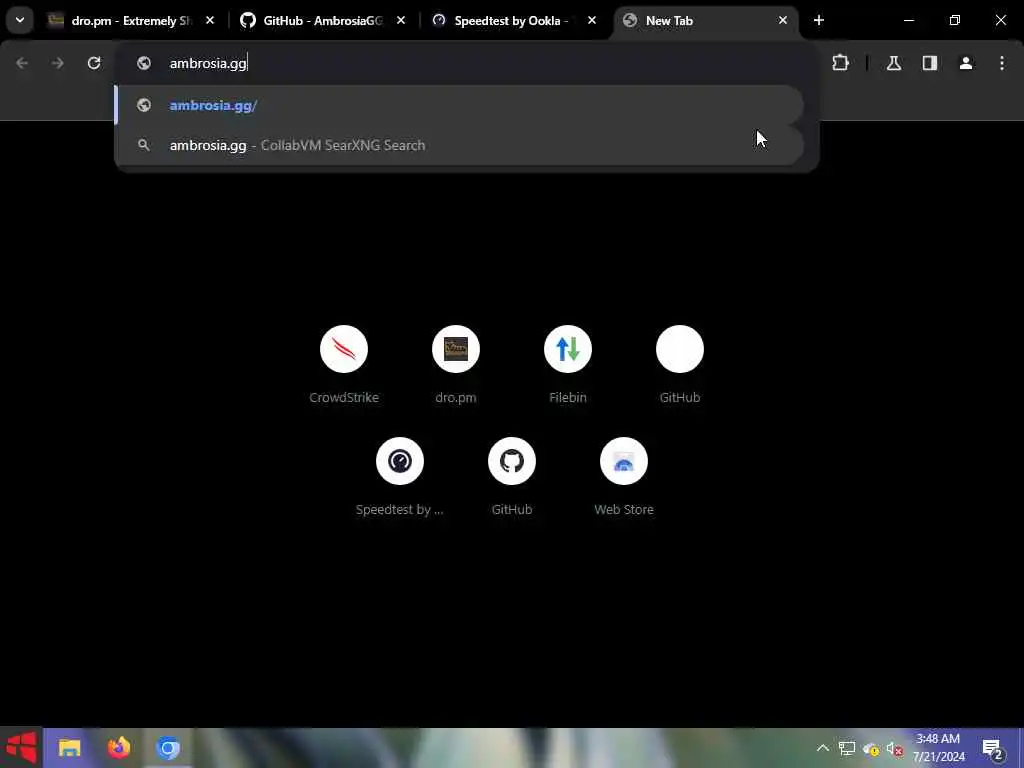Open the Web Store shortcut
Screen dimensions: 1024x768
(624, 477)
